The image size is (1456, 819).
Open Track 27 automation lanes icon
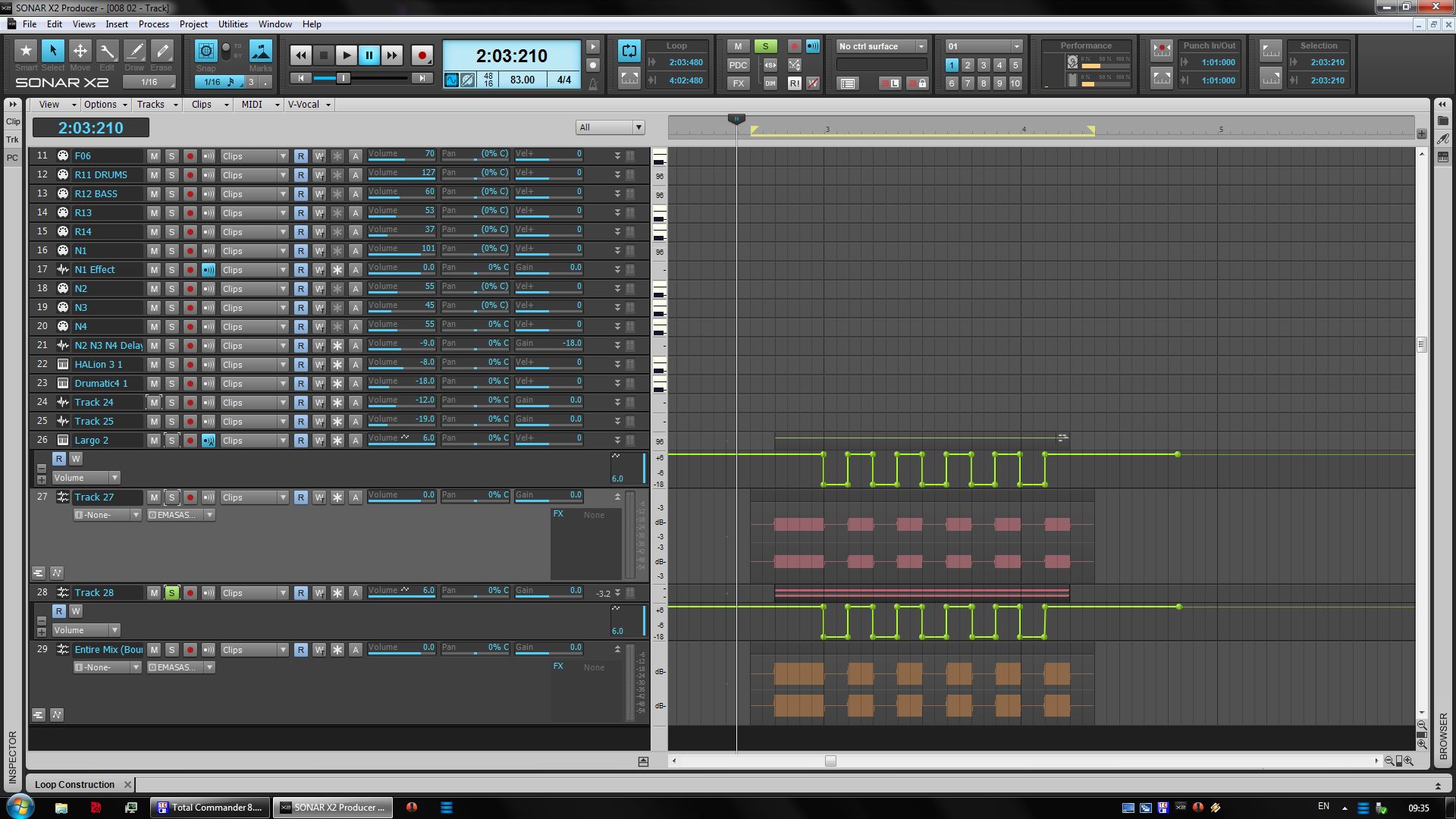(x=57, y=573)
